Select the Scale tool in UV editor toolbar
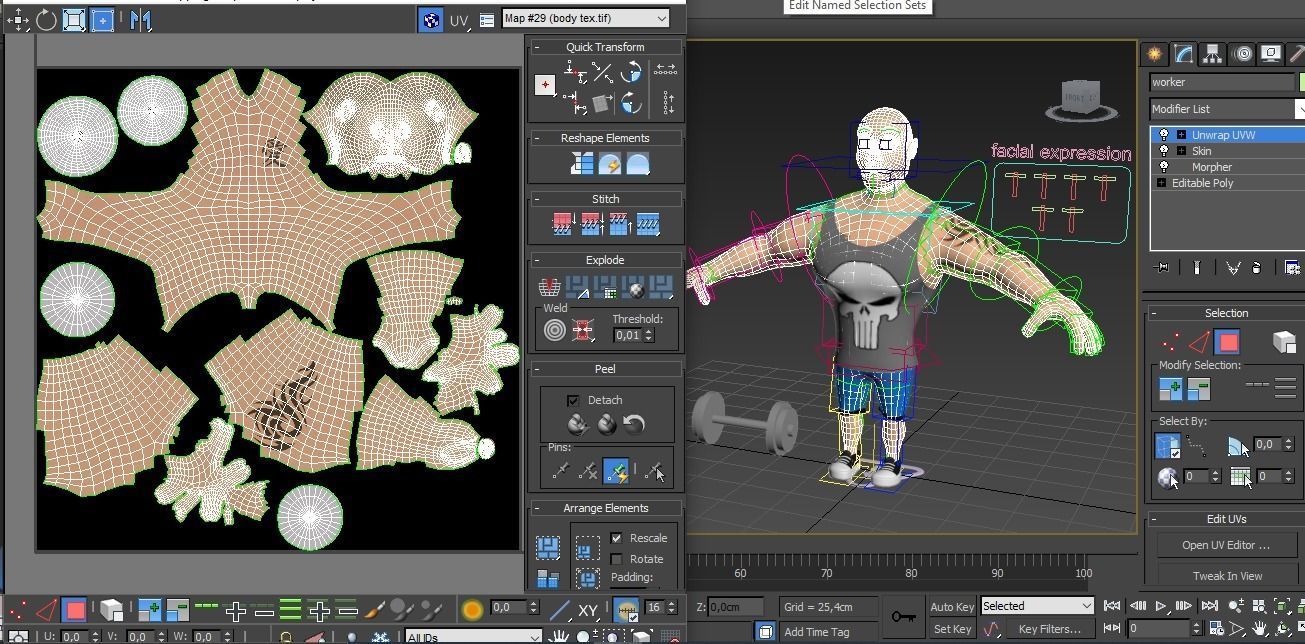The width and height of the screenshot is (1305, 644). point(74,20)
